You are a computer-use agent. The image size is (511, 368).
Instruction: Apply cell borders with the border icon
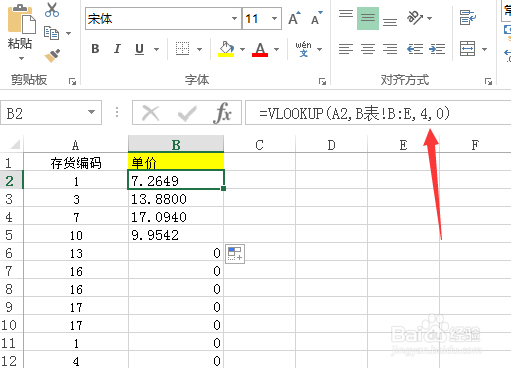tap(182, 49)
